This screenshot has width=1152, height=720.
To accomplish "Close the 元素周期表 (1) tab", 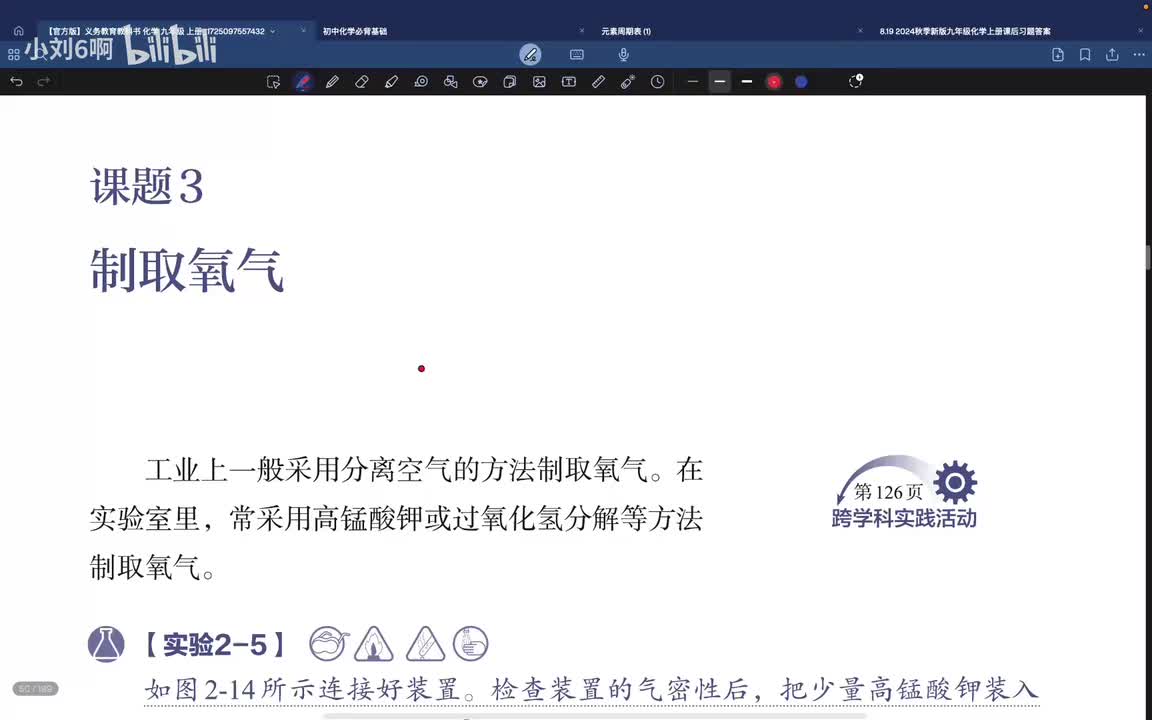I will point(860,31).
